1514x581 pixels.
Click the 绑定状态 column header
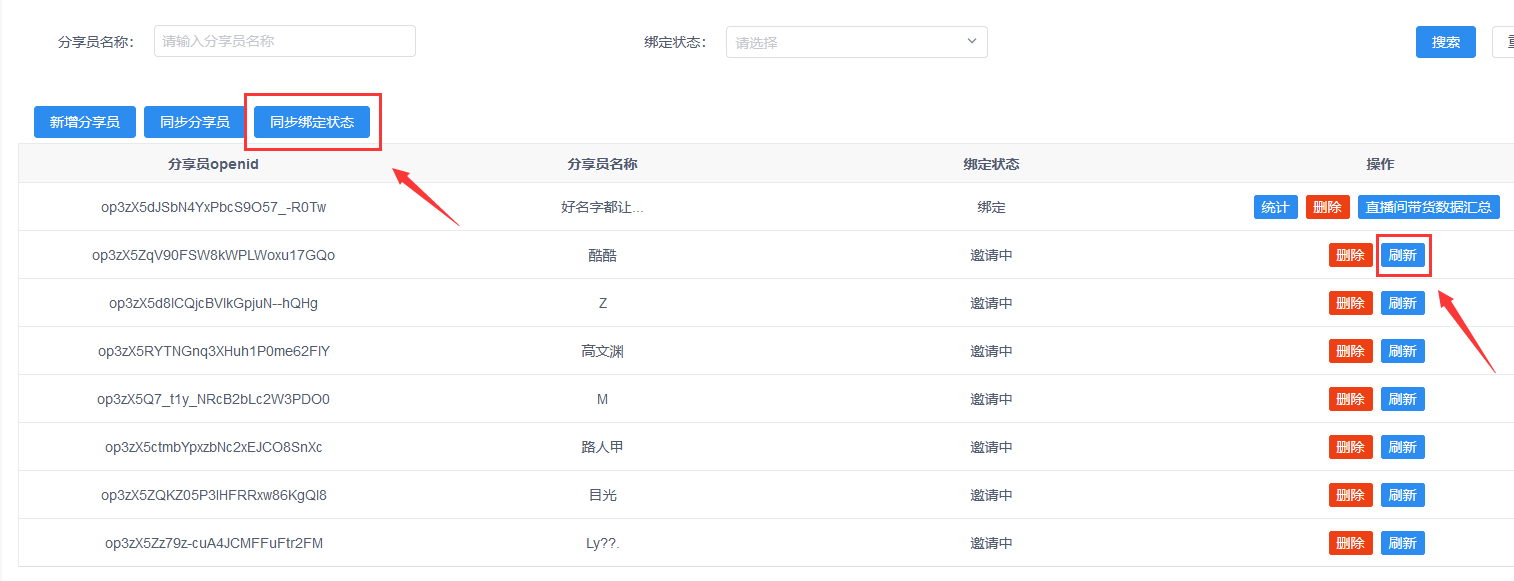991,164
